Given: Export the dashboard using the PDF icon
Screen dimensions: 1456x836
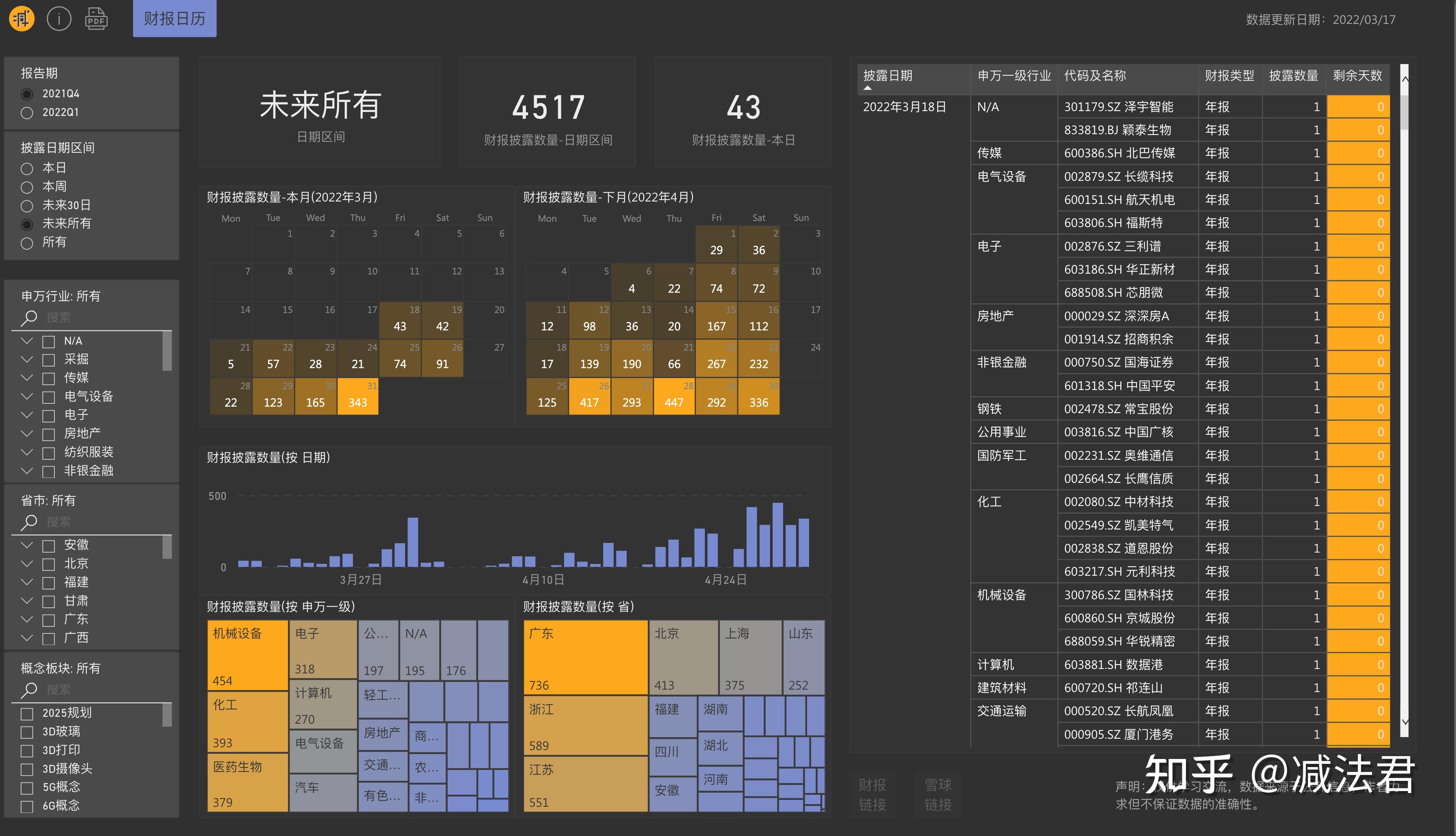Looking at the screenshot, I should point(97,18).
